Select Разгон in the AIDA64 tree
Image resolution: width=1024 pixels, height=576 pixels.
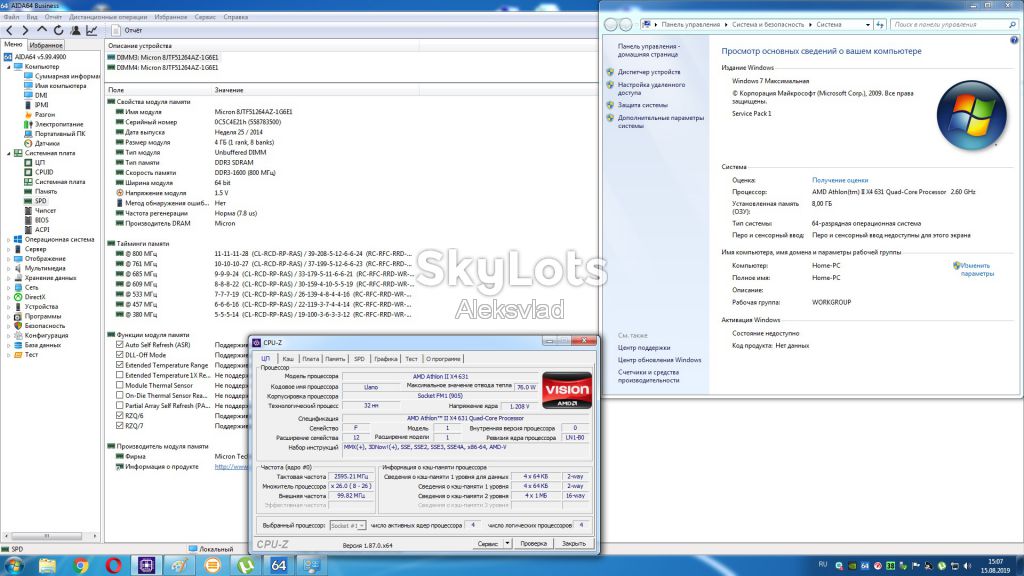(x=45, y=114)
